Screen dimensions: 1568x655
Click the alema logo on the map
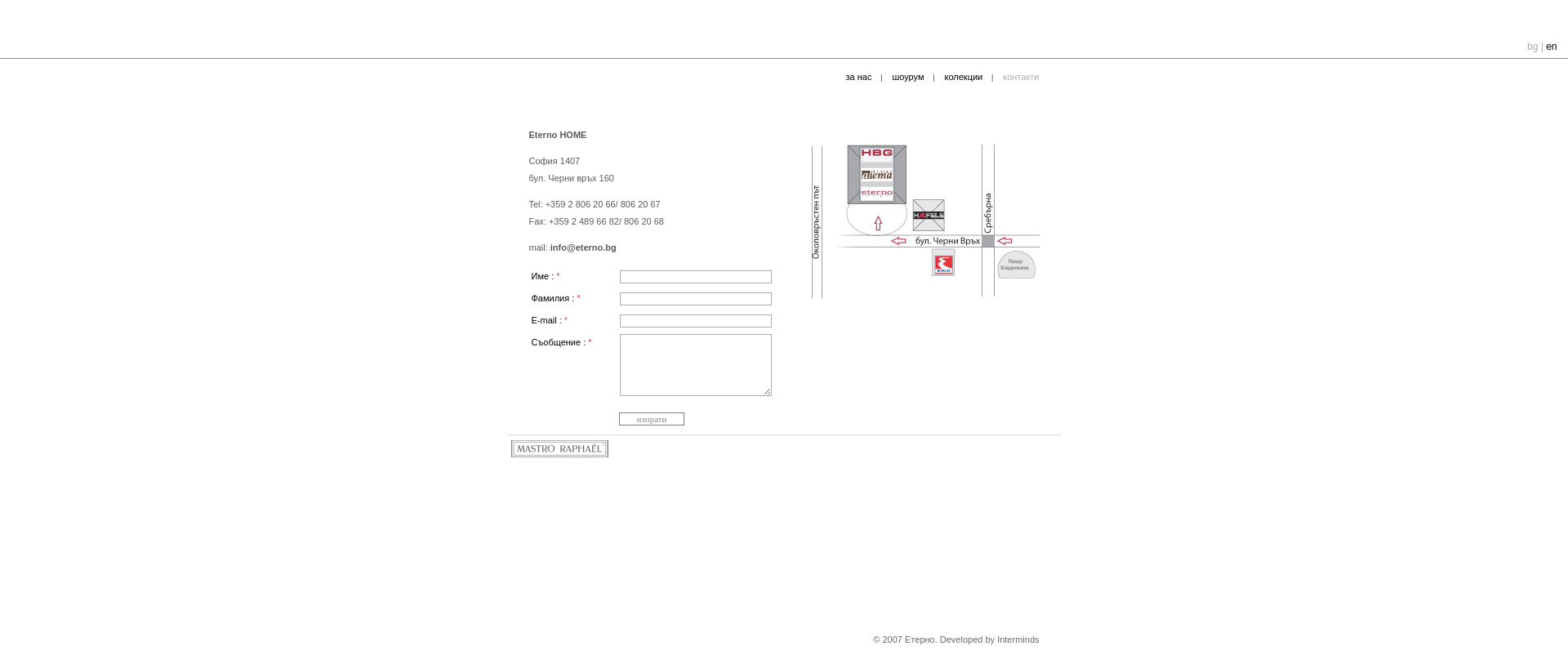[x=876, y=175]
